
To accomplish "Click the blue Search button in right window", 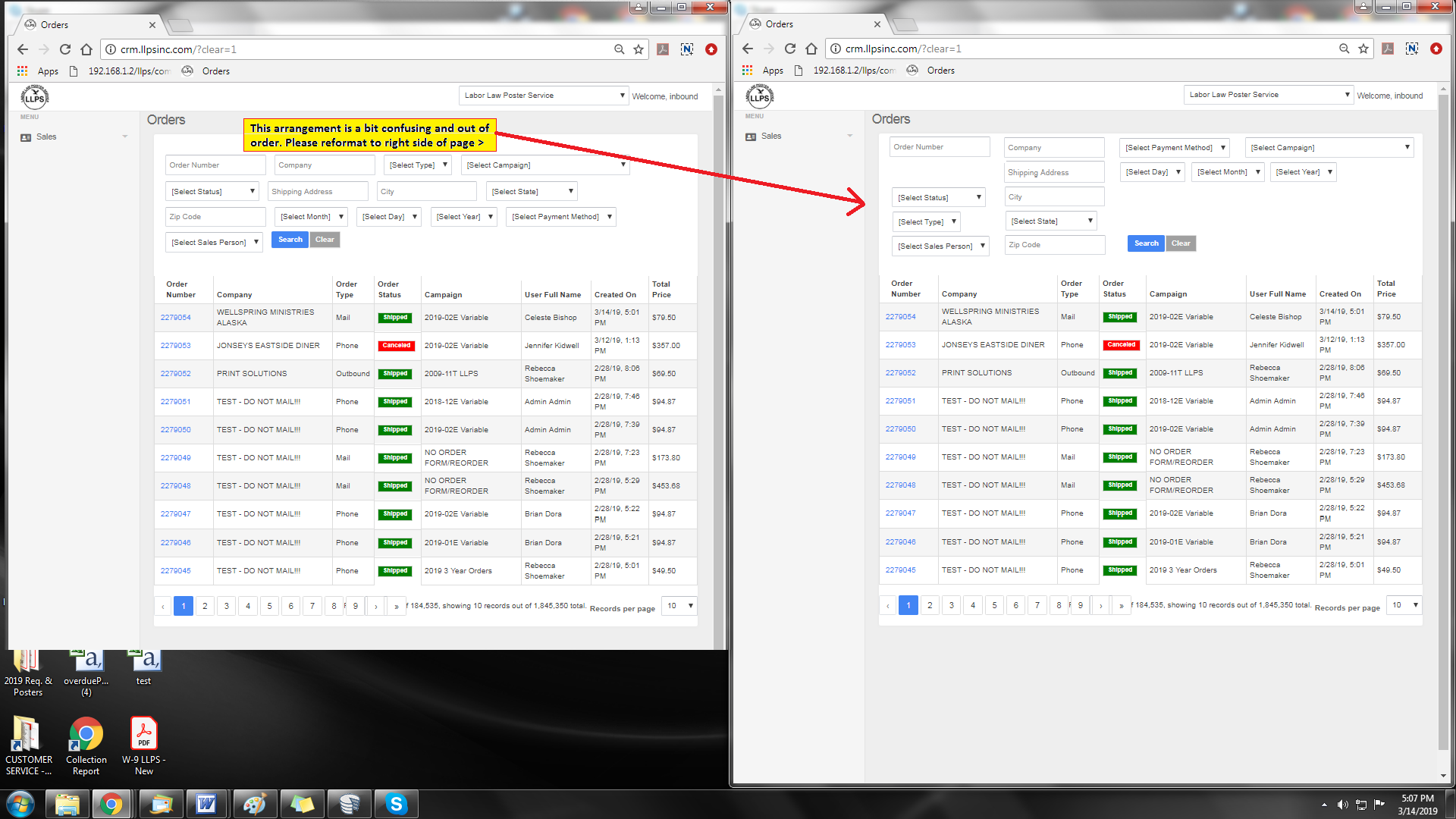I will [x=1146, y=243].
